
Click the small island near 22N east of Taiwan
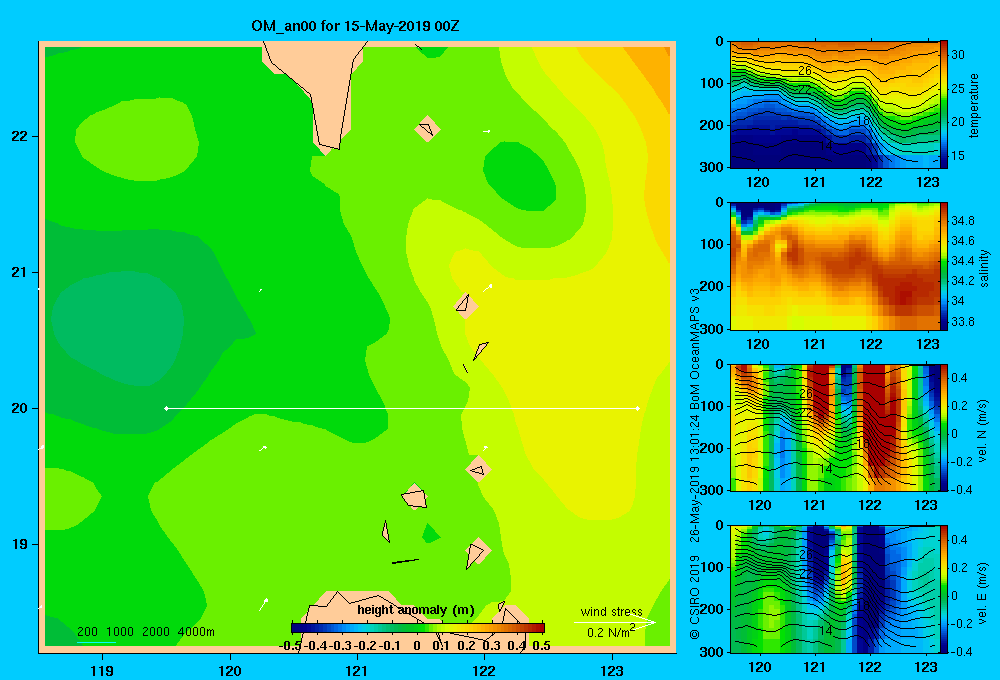pos(427,129)
